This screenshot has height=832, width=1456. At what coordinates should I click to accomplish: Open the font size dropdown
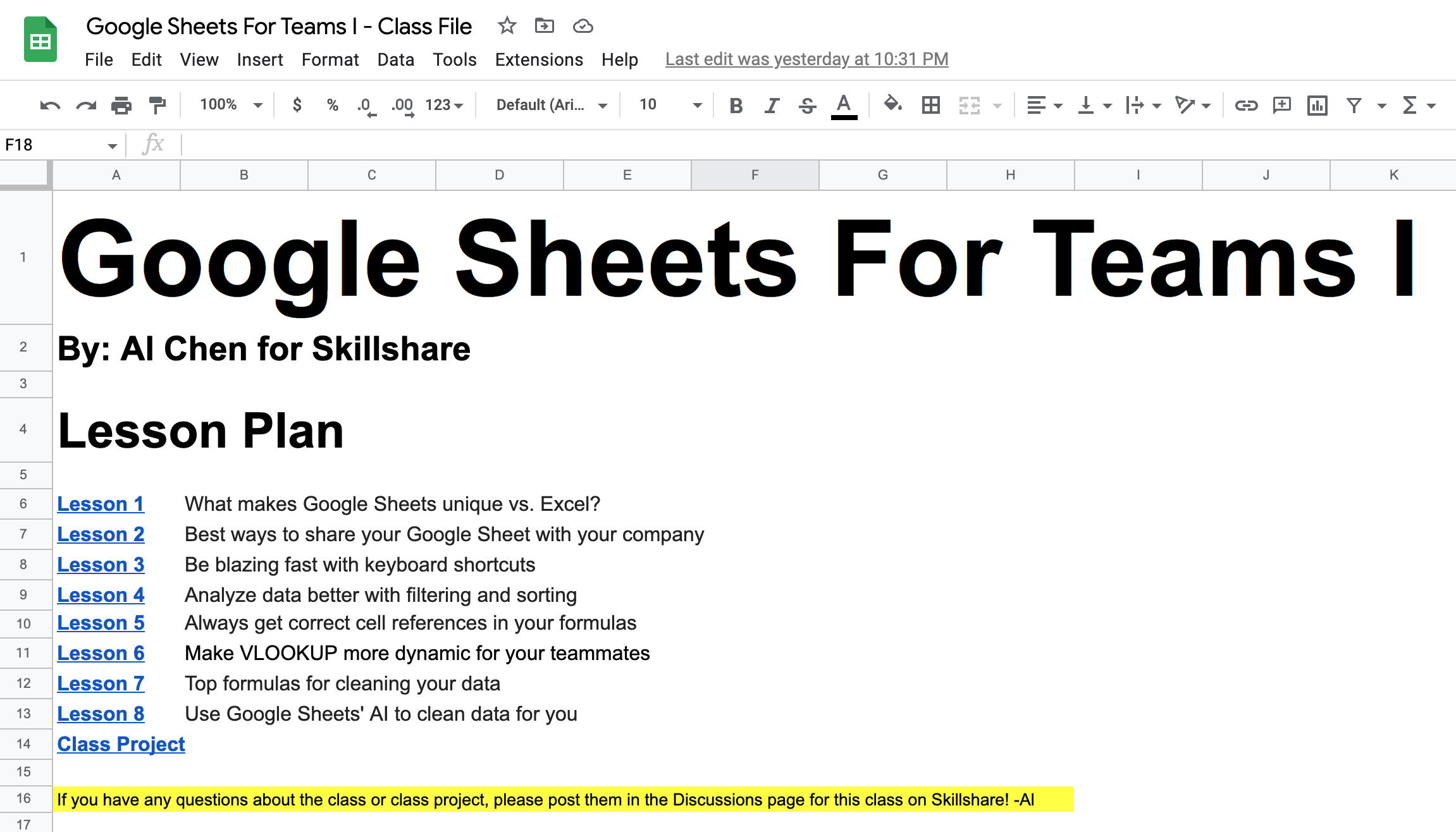[670, 105]
